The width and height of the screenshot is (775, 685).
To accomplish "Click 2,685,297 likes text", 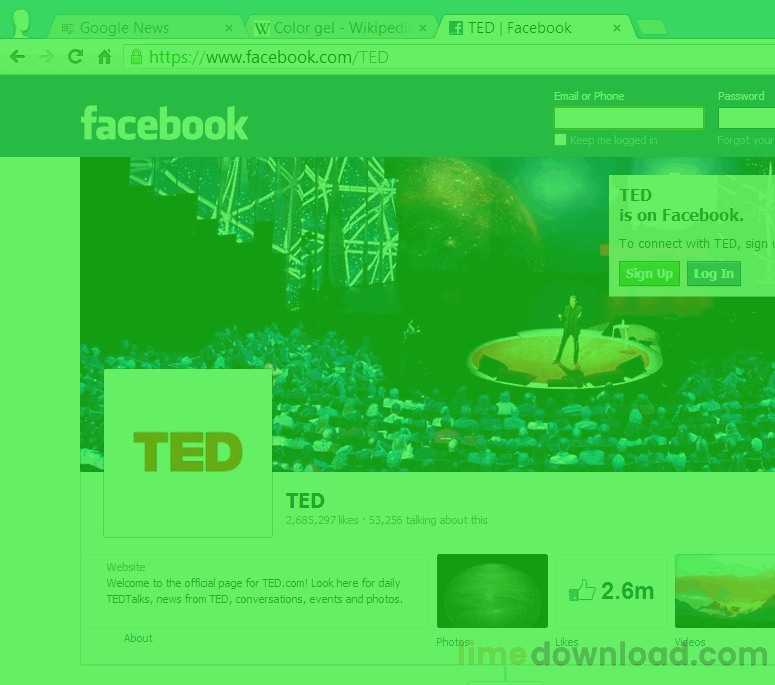I will point(322,520).
